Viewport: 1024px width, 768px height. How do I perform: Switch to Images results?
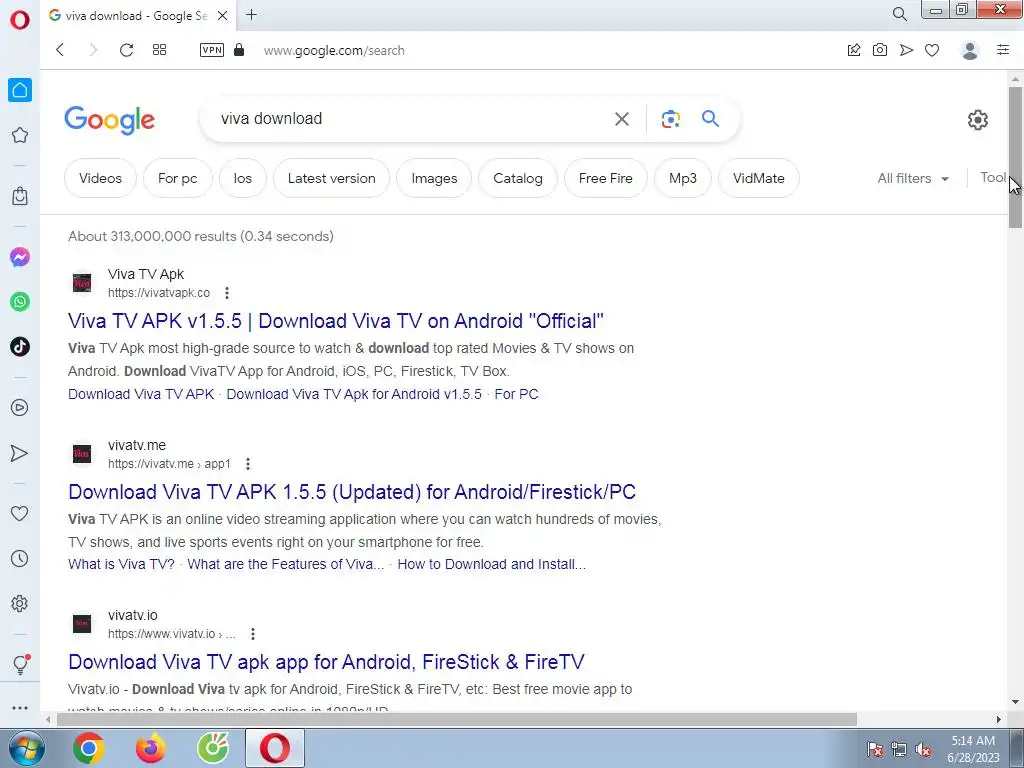(x=434, y=178)
